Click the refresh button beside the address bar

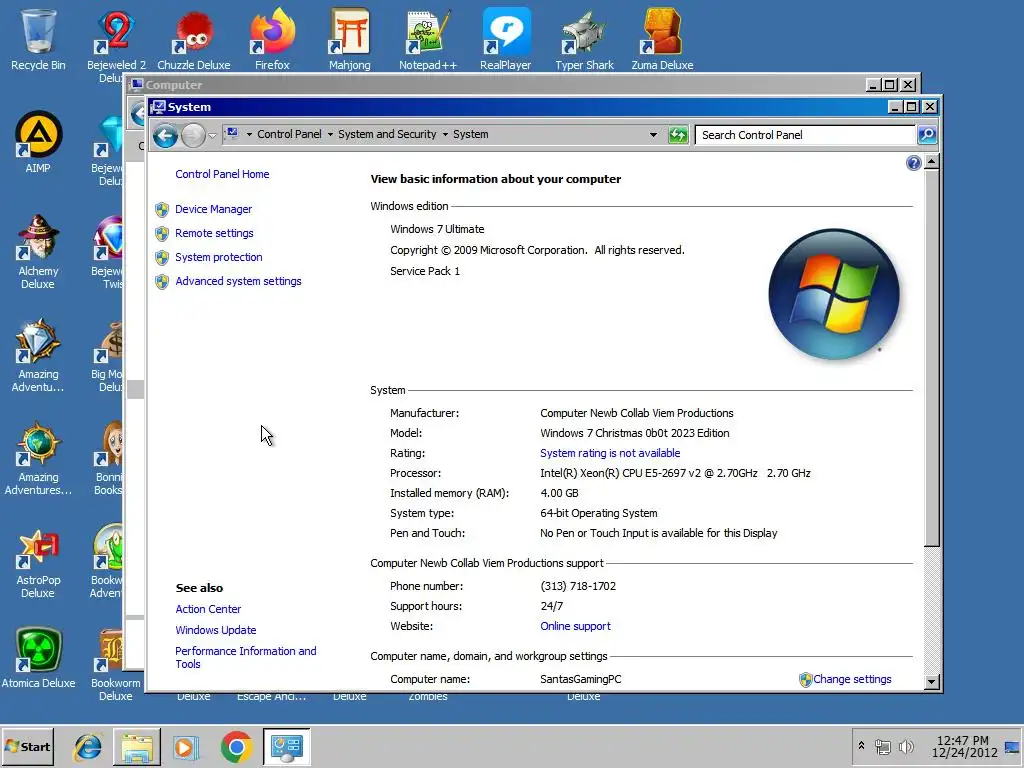(x=679, y=135)
